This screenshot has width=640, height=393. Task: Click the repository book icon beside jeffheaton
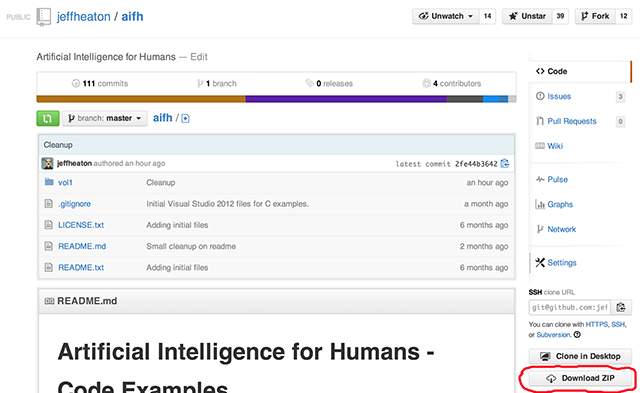[x=43, y=17]
